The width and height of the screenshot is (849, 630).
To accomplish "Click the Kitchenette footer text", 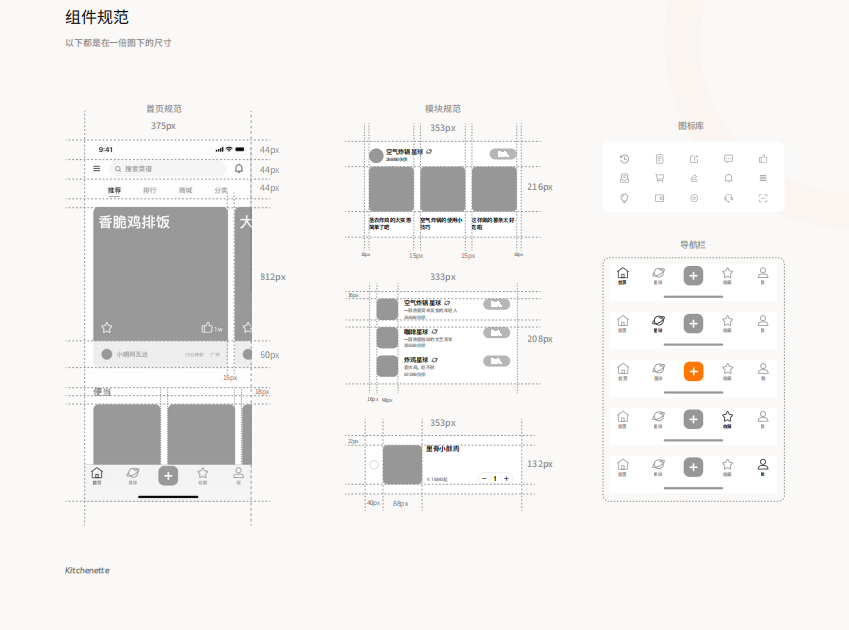I will tap(87, 570).
